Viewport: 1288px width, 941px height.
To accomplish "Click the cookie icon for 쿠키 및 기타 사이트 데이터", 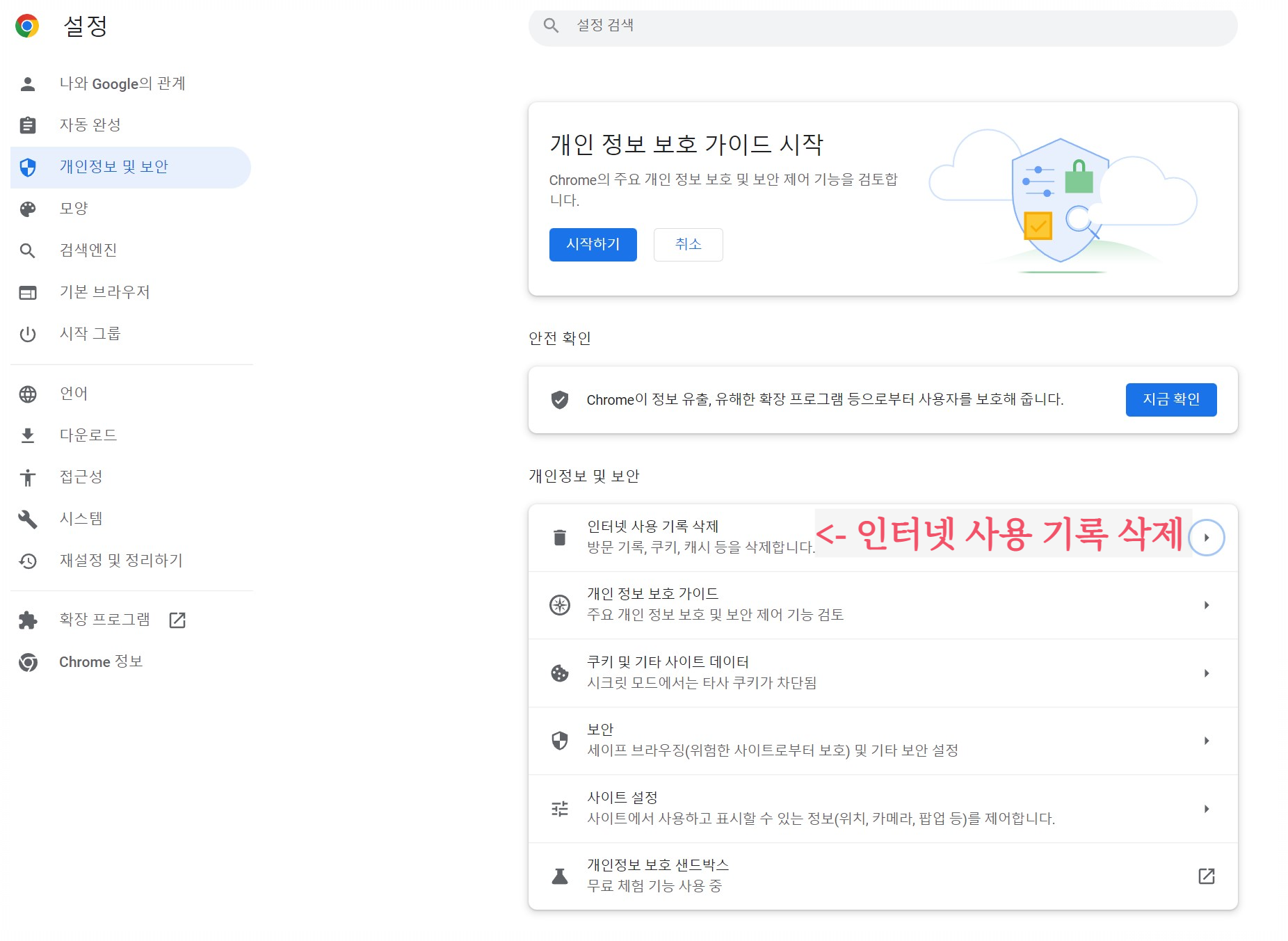I will click(560, 673).
